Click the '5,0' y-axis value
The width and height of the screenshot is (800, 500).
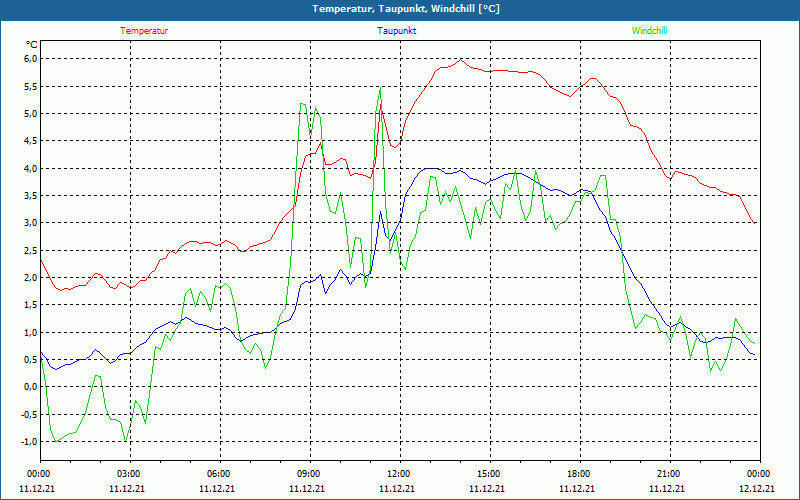point(31,113)
